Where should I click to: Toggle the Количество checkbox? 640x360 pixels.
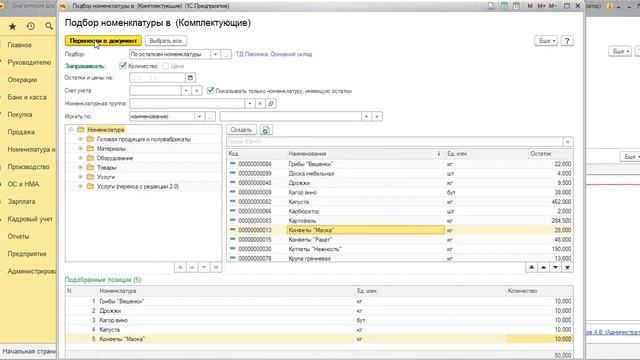tap(122, 66)
